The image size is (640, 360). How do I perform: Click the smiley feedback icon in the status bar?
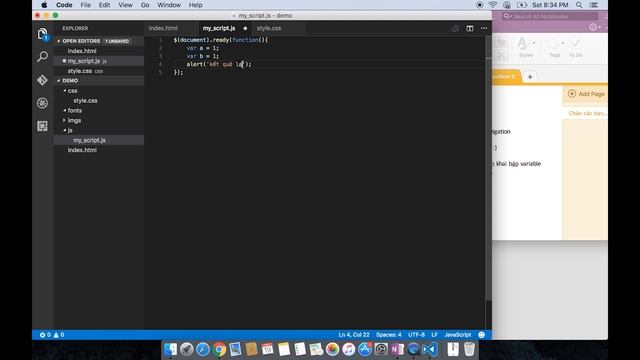(482, 335)
